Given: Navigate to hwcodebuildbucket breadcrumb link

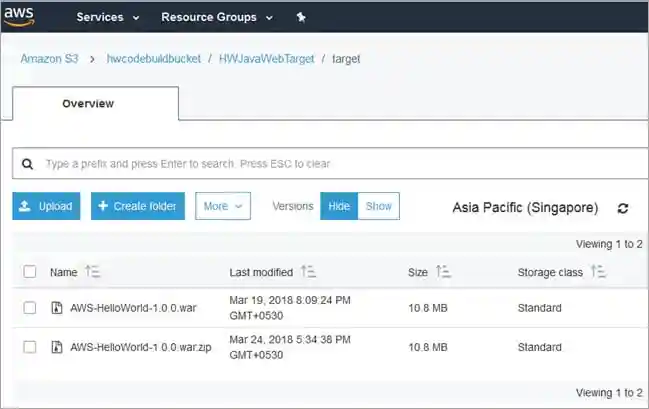Looking at the screenshot, I should (x=150, y=59).
